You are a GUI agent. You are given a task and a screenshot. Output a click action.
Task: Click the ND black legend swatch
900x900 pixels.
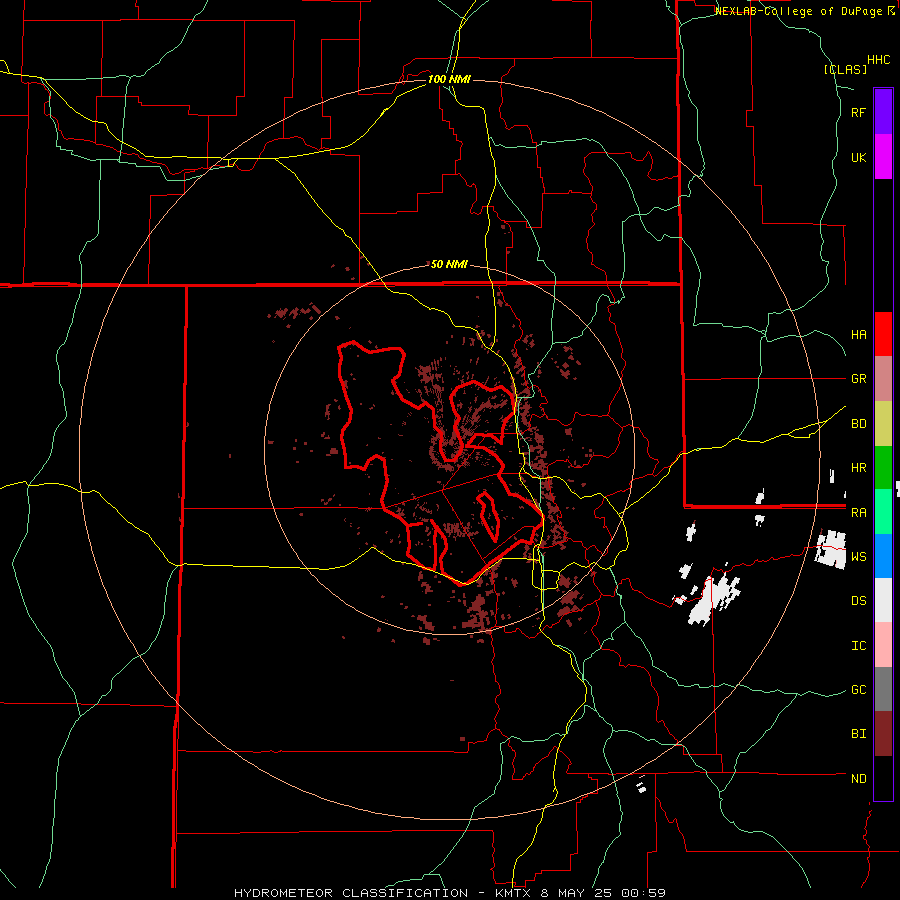point(883,778)
